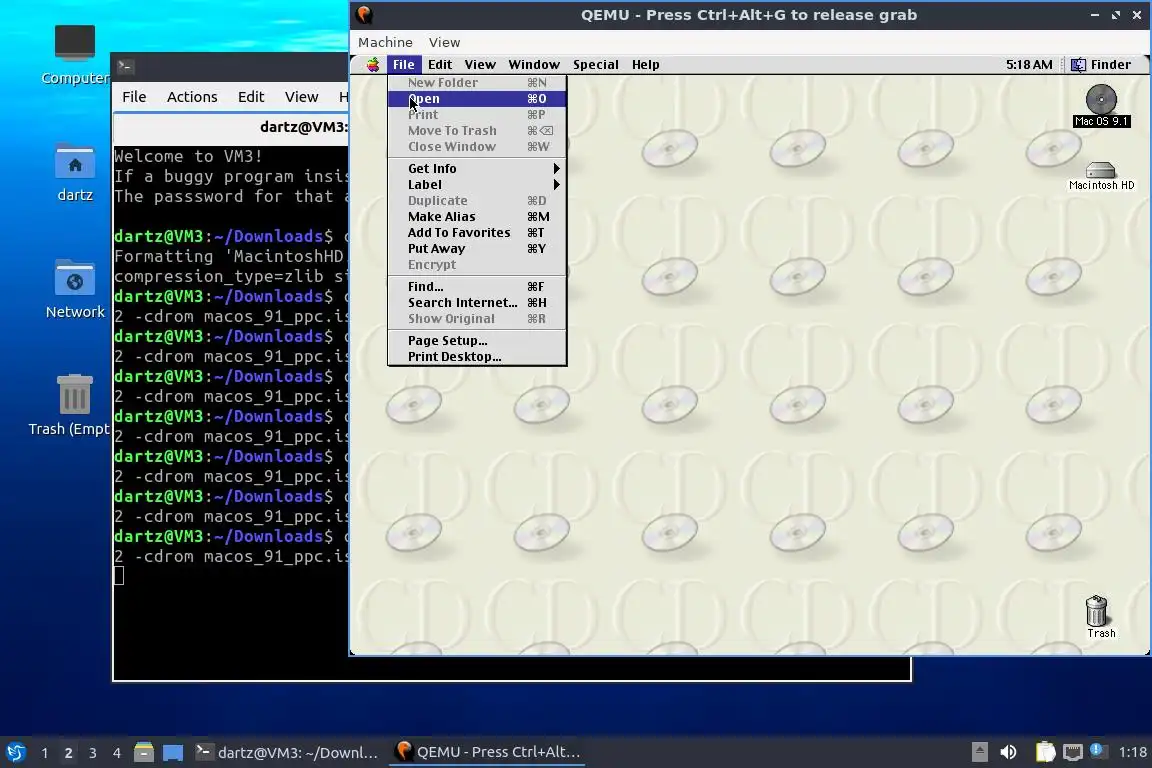Image resolution: width=1152 pixels, height=768 pixels.
Task: Open the Mac OS Edit menu
Action: (439, 65)
